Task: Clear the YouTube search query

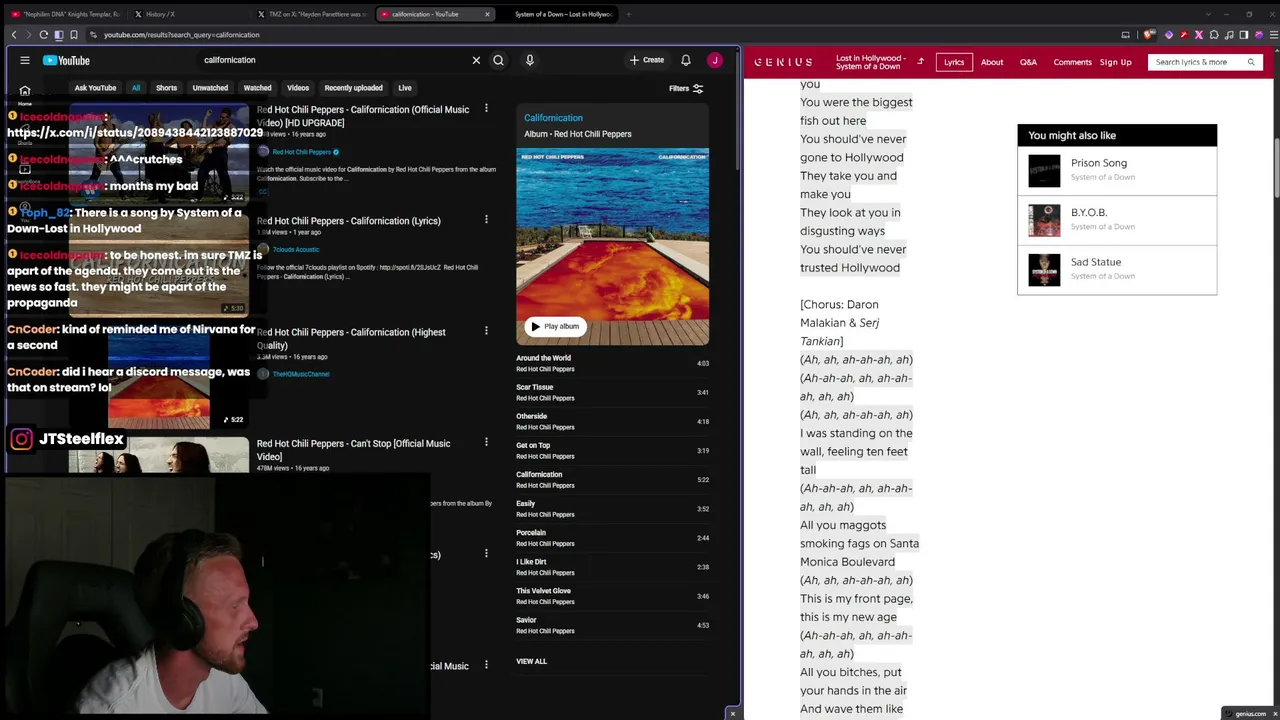Action: coord(476,60)
